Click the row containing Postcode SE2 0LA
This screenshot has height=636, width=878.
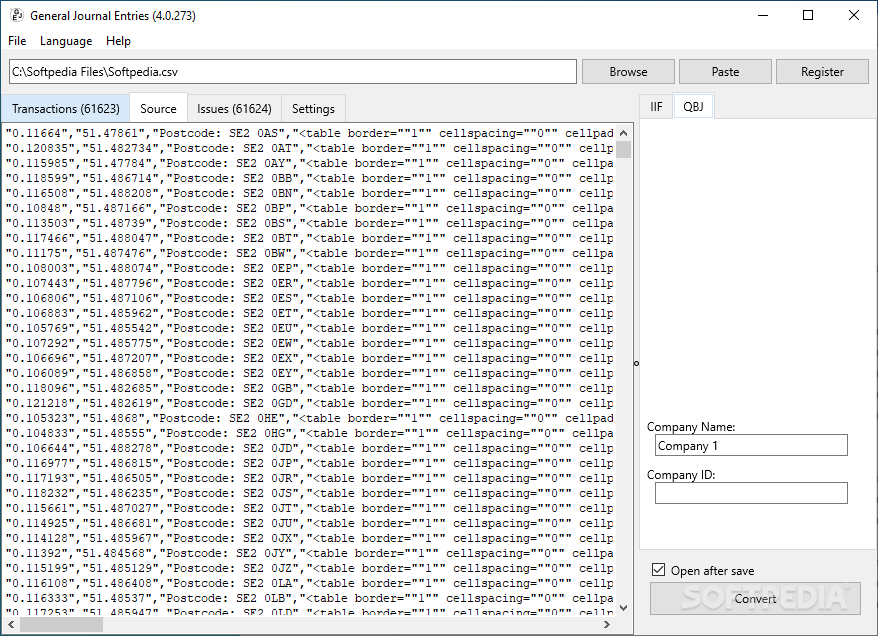[x=310, y=583]
